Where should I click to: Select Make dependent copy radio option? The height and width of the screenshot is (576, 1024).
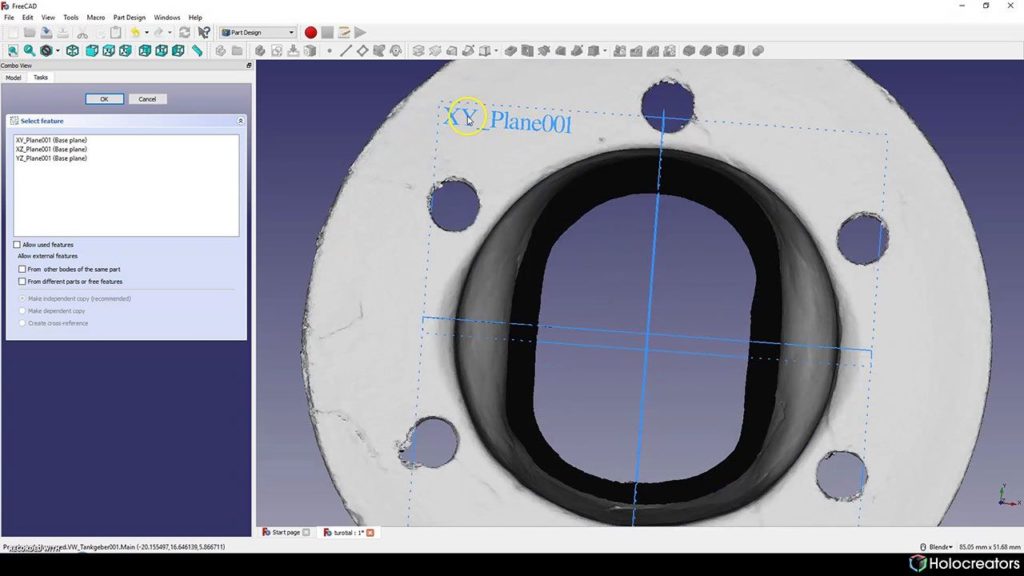tap(22, 311)
